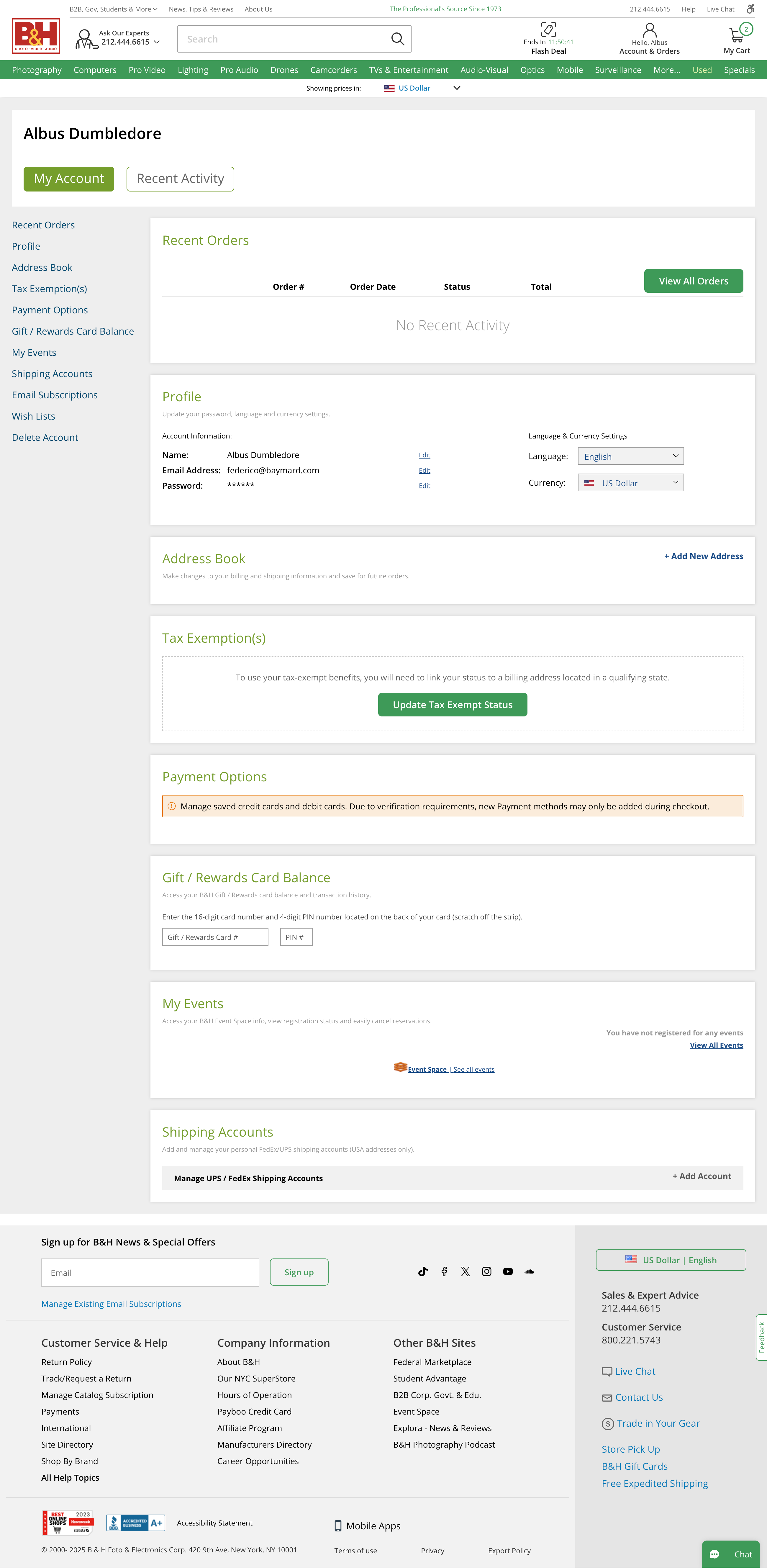This screenshot has height=1568, width=767.
Task: Click the Flash Deal icon
Action: point(548,29)
